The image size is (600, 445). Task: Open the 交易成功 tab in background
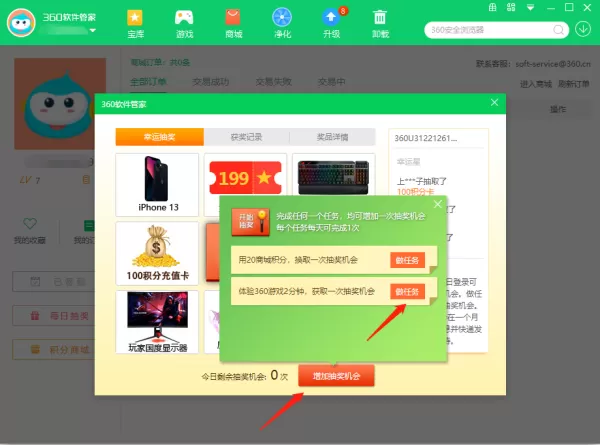[x=210, y=82]
